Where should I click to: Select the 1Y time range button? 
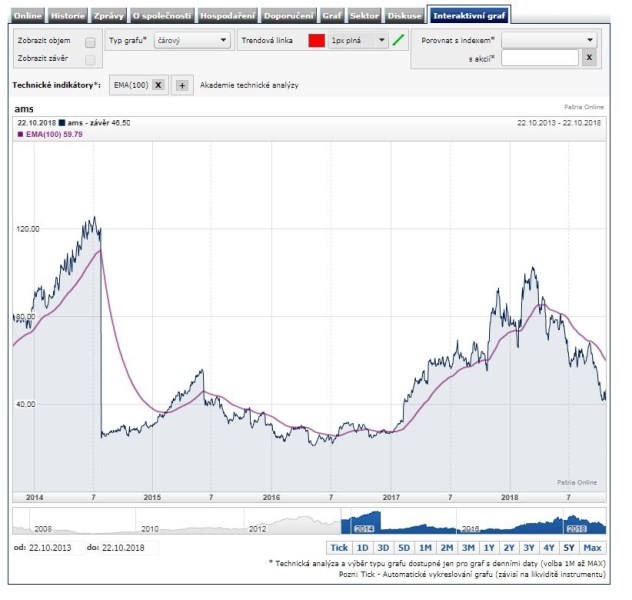coord(489,547)
